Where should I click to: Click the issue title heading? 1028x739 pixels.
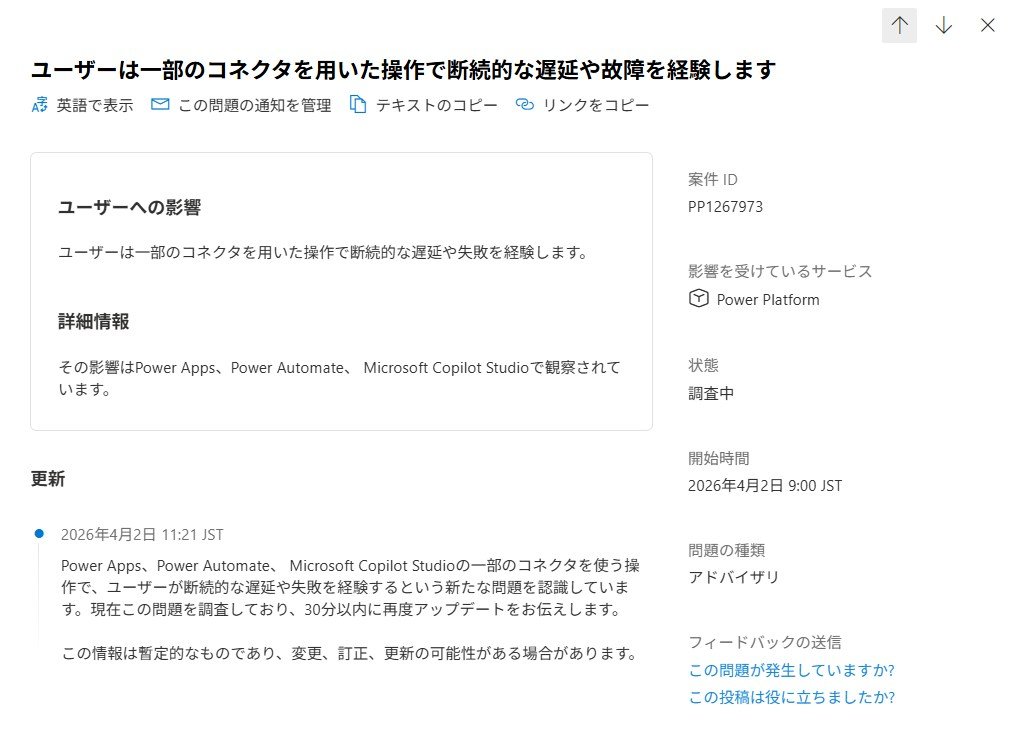tap(404, 70)
